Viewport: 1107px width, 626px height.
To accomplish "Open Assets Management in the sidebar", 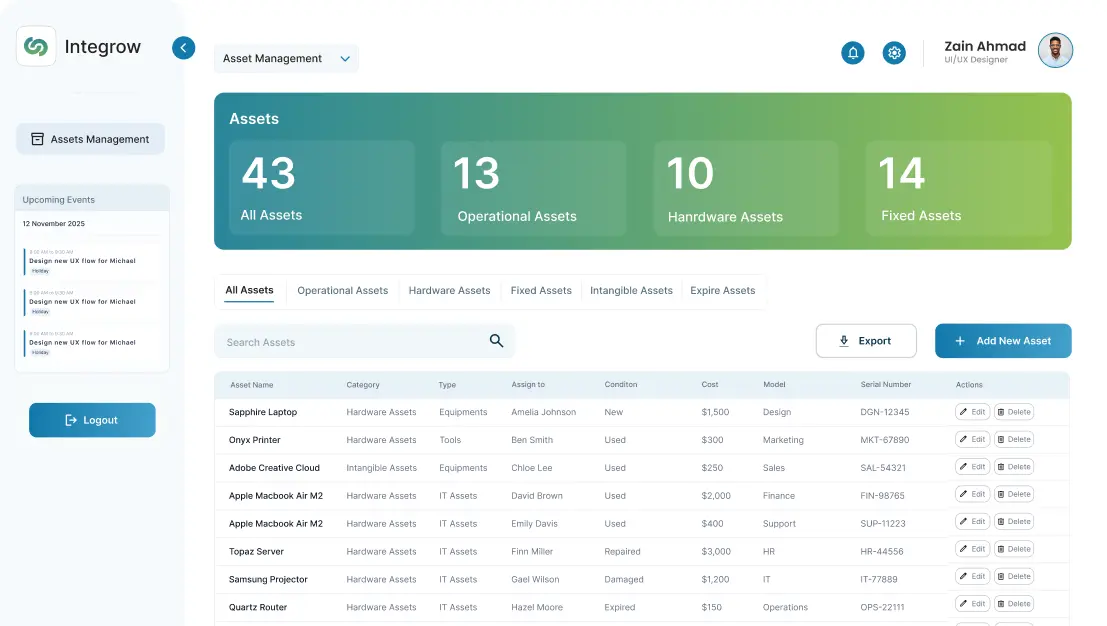I will pyautogui.click(x=90, y=139).
